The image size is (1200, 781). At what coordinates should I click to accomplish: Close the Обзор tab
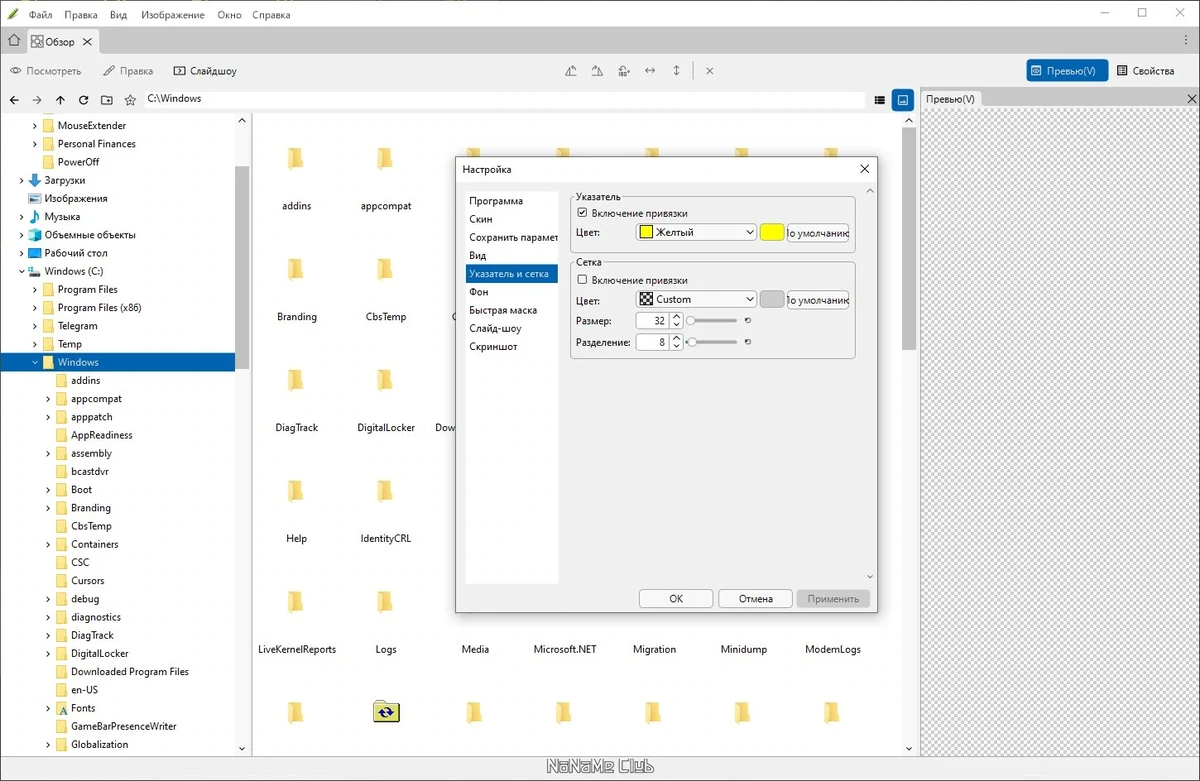click(87, 42)
